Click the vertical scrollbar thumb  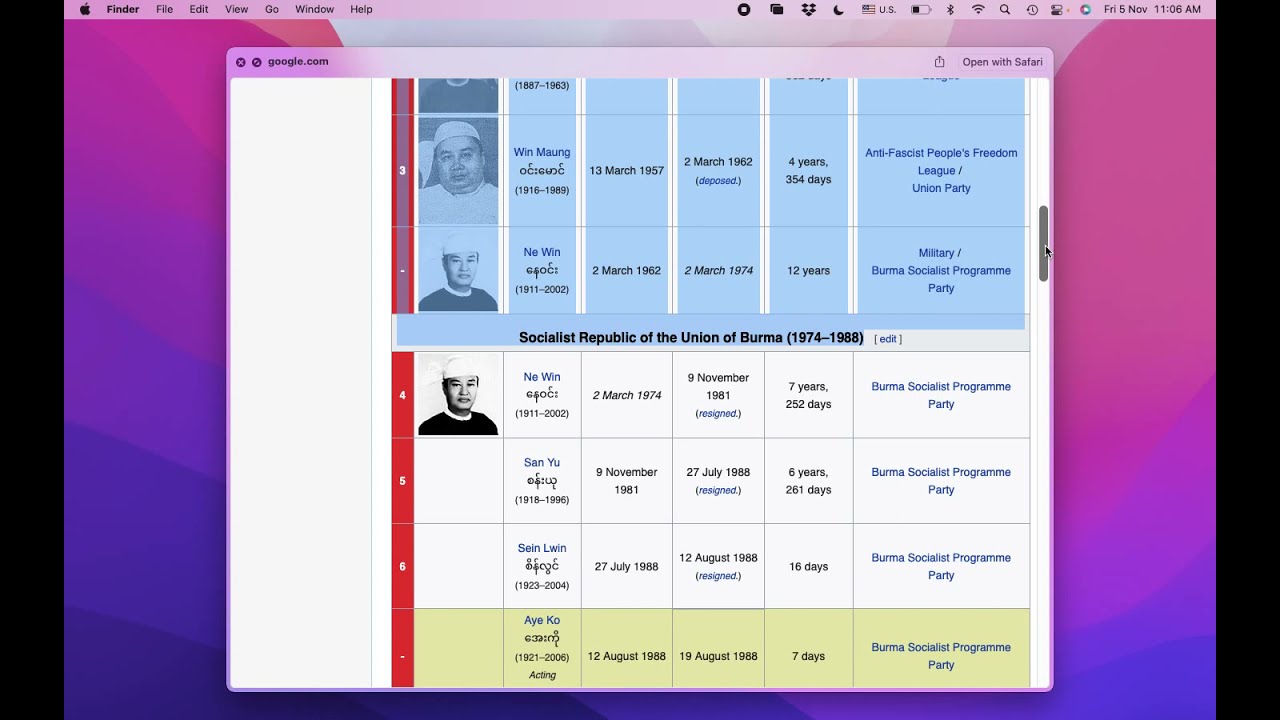point(1043,243)
